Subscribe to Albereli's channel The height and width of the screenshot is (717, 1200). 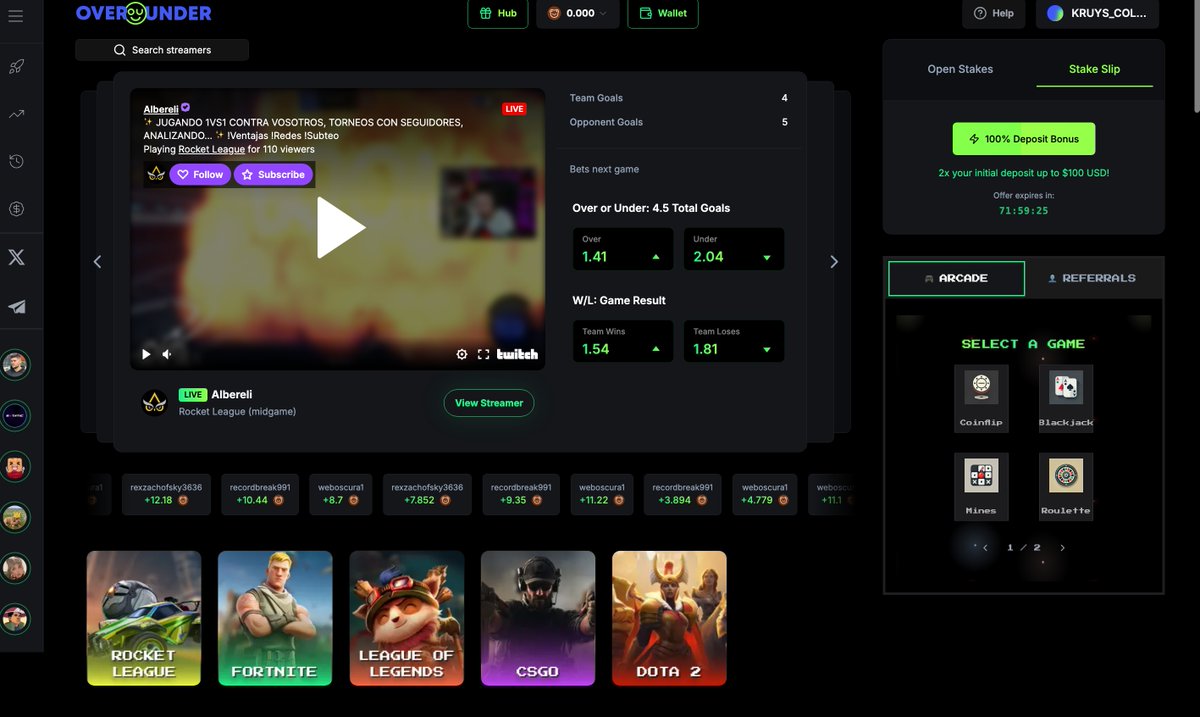(x=273, y=174)
